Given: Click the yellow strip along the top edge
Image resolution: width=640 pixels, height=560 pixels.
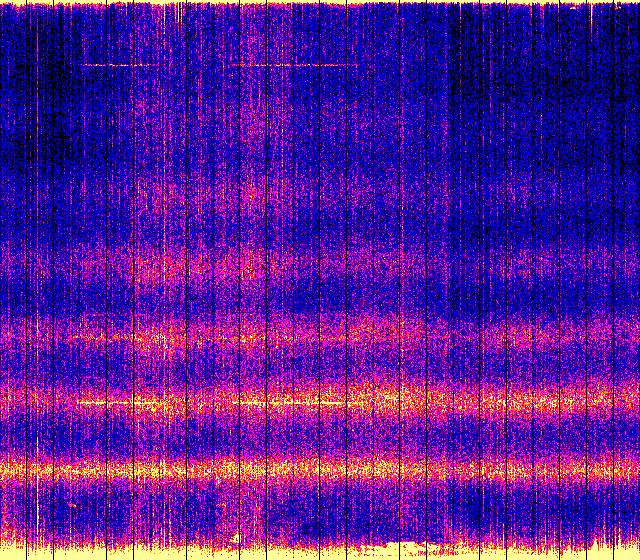Looking at the screenshot, I should click(320, 3).
